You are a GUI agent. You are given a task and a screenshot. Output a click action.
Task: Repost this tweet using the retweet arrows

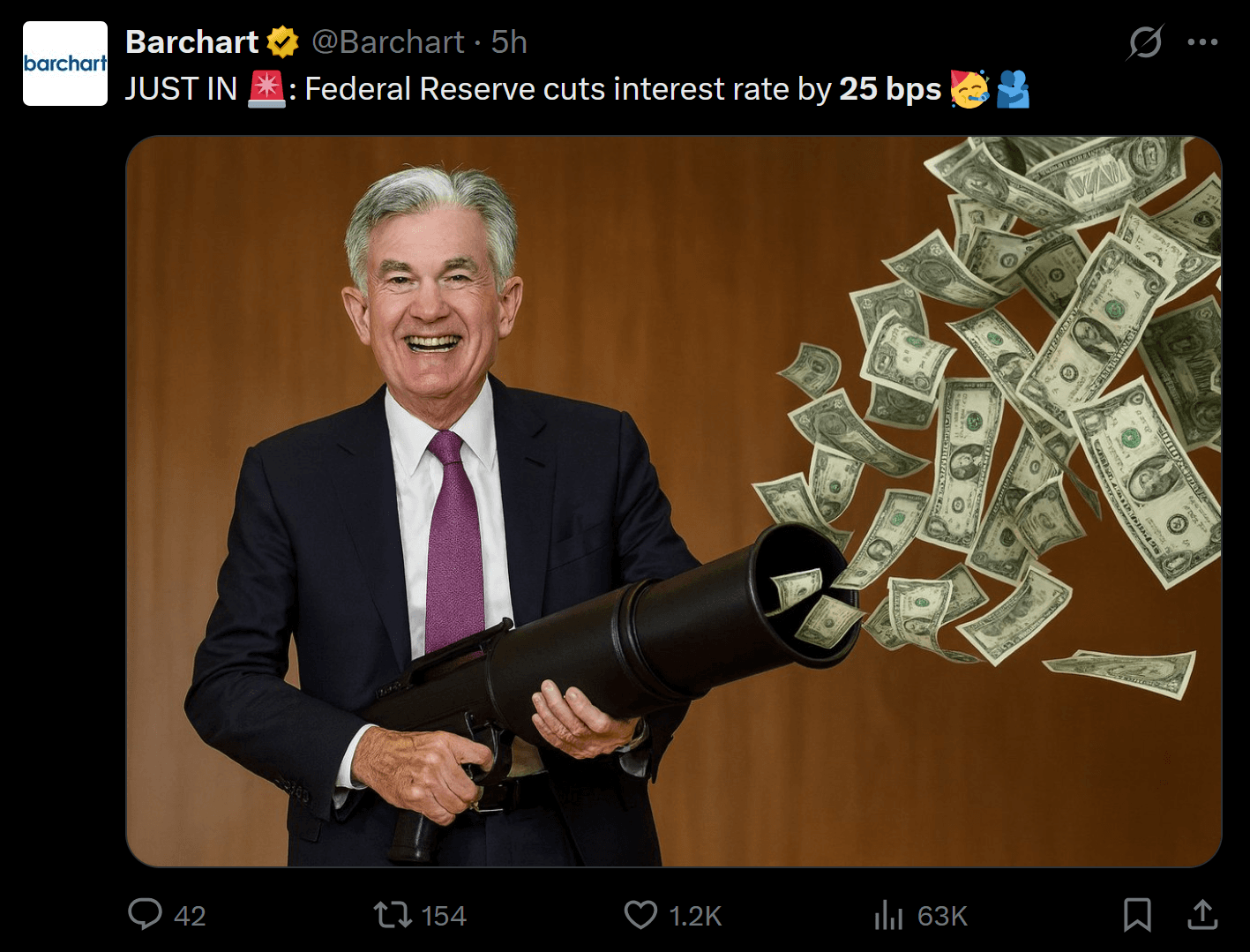393,914
